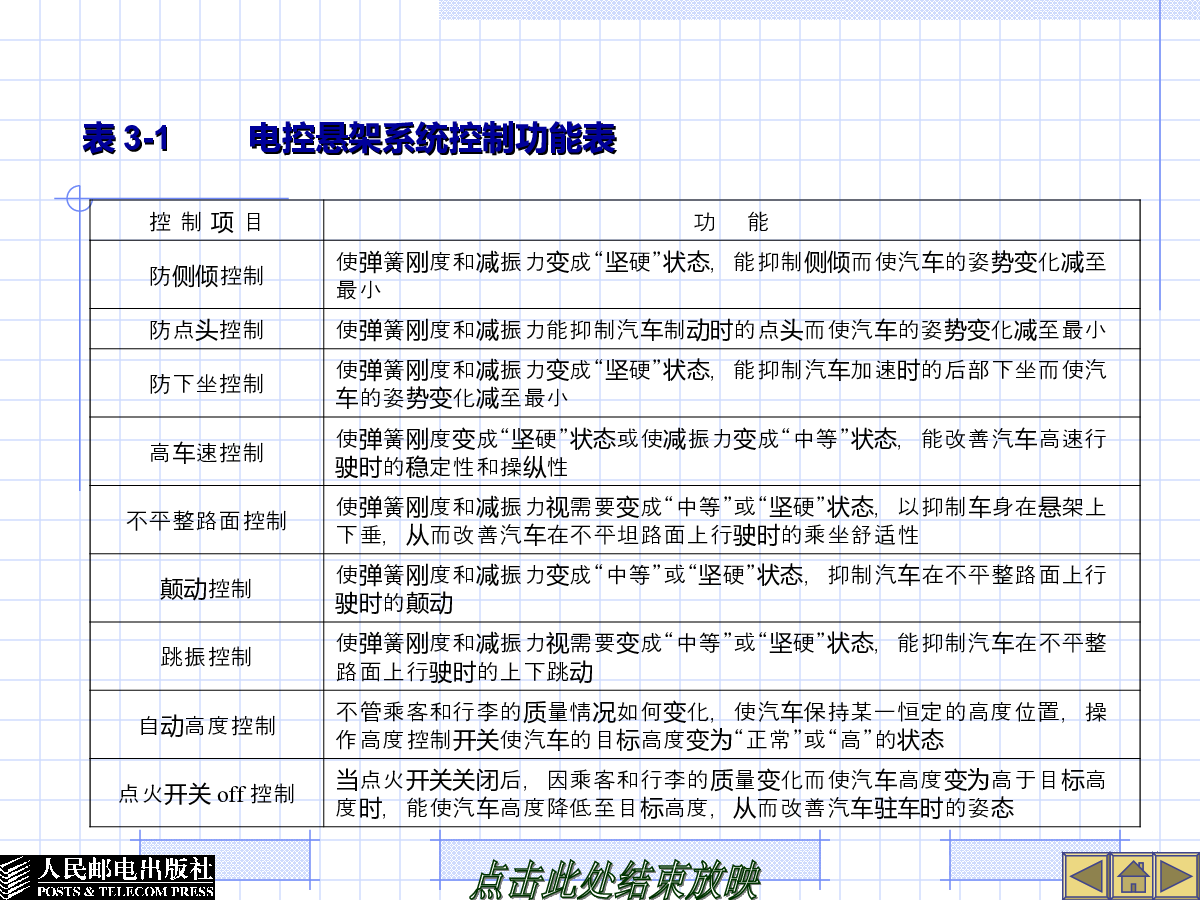Screen dimensions: 1200x900
Task: Click the function text for 颠动控制 row
Action: pyautogui.click(x=721, y=588)
